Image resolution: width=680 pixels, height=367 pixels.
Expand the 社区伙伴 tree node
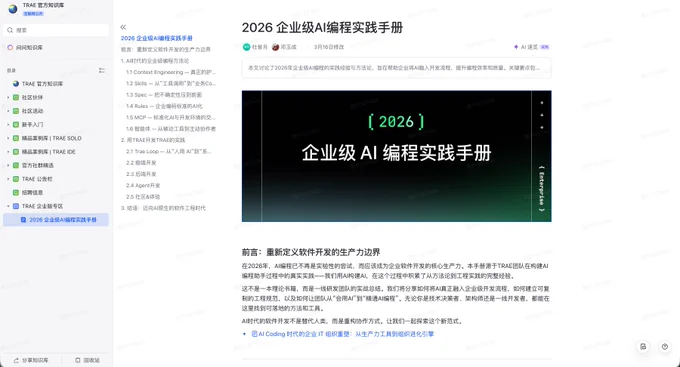coord(8,97)
